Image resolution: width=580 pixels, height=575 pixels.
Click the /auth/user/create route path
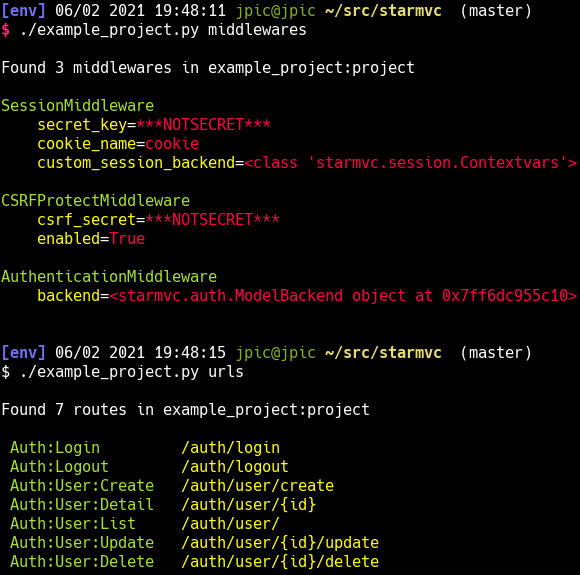257,486
